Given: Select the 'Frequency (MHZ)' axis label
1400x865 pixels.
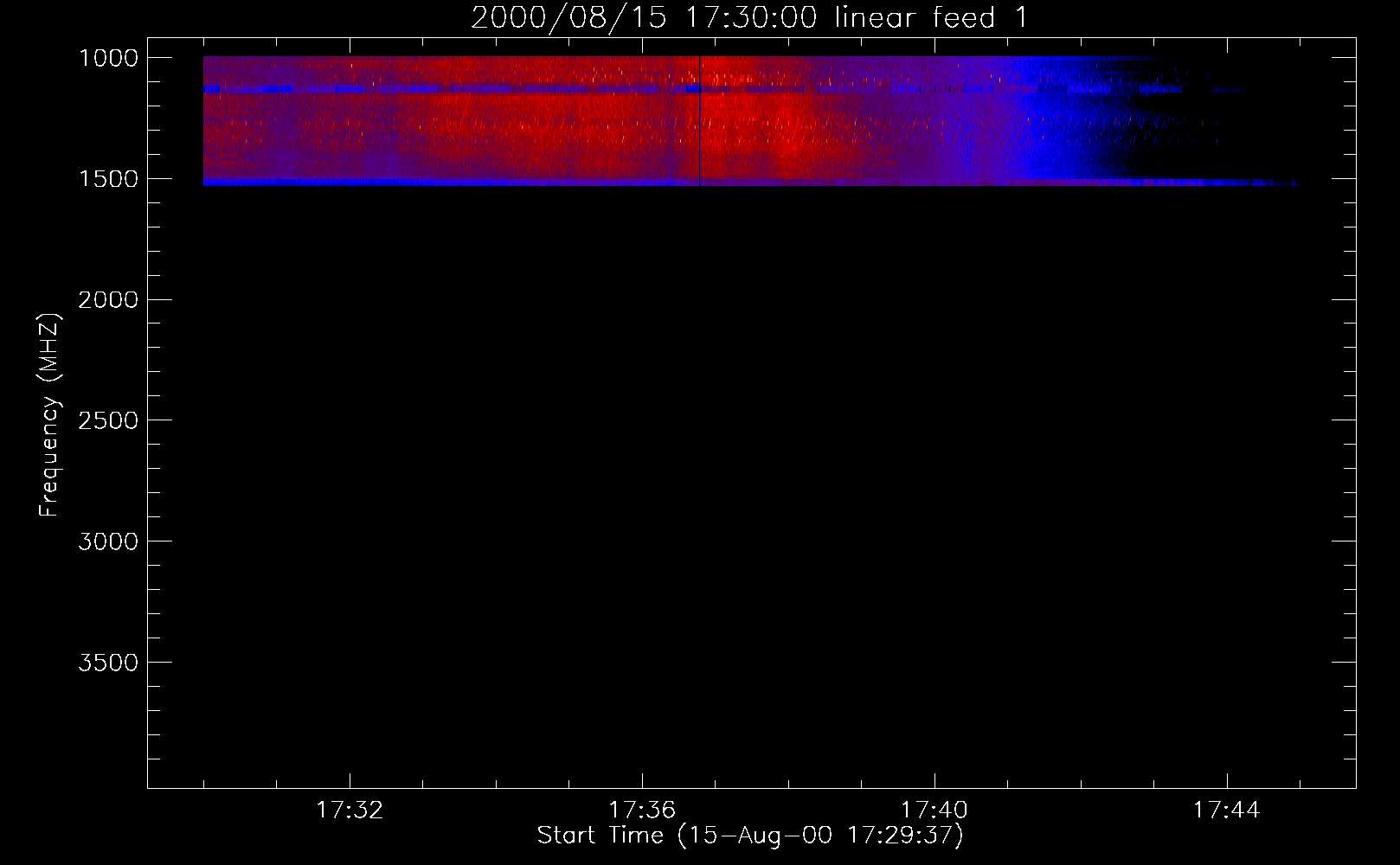Looking at the screenshot, I should pos(50,414).
